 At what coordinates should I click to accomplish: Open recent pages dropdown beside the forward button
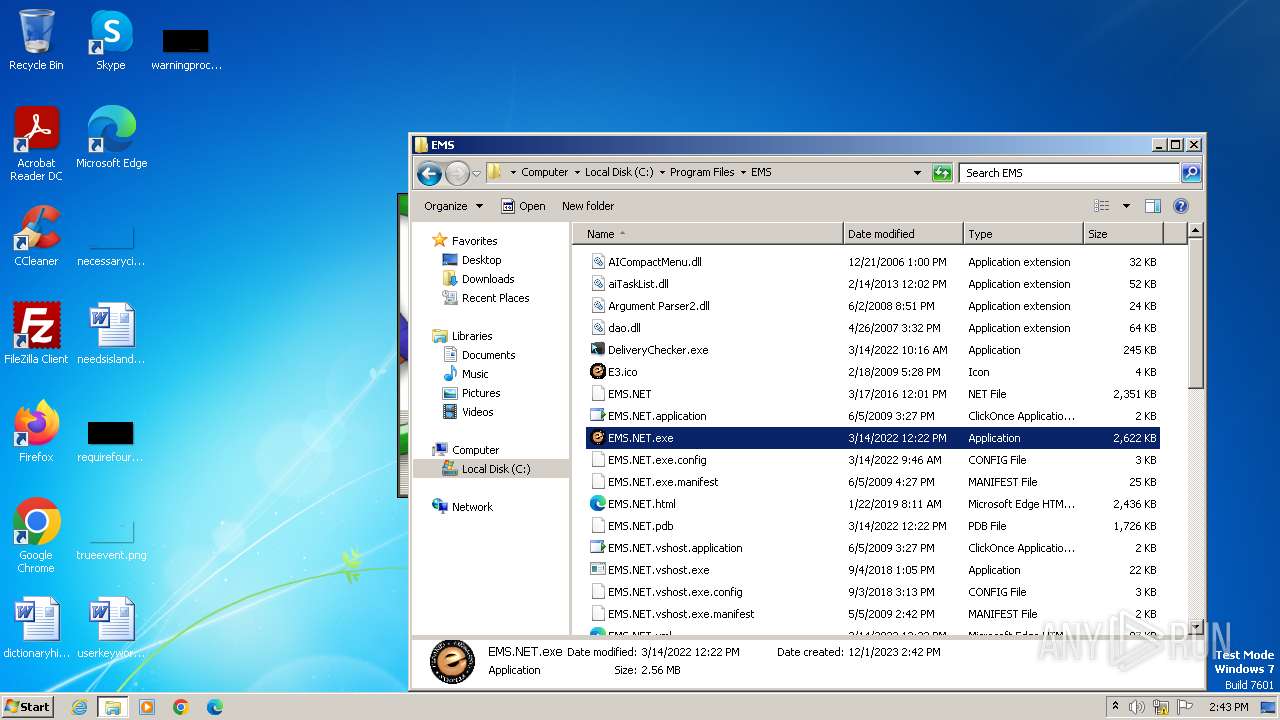click(476, 173)
